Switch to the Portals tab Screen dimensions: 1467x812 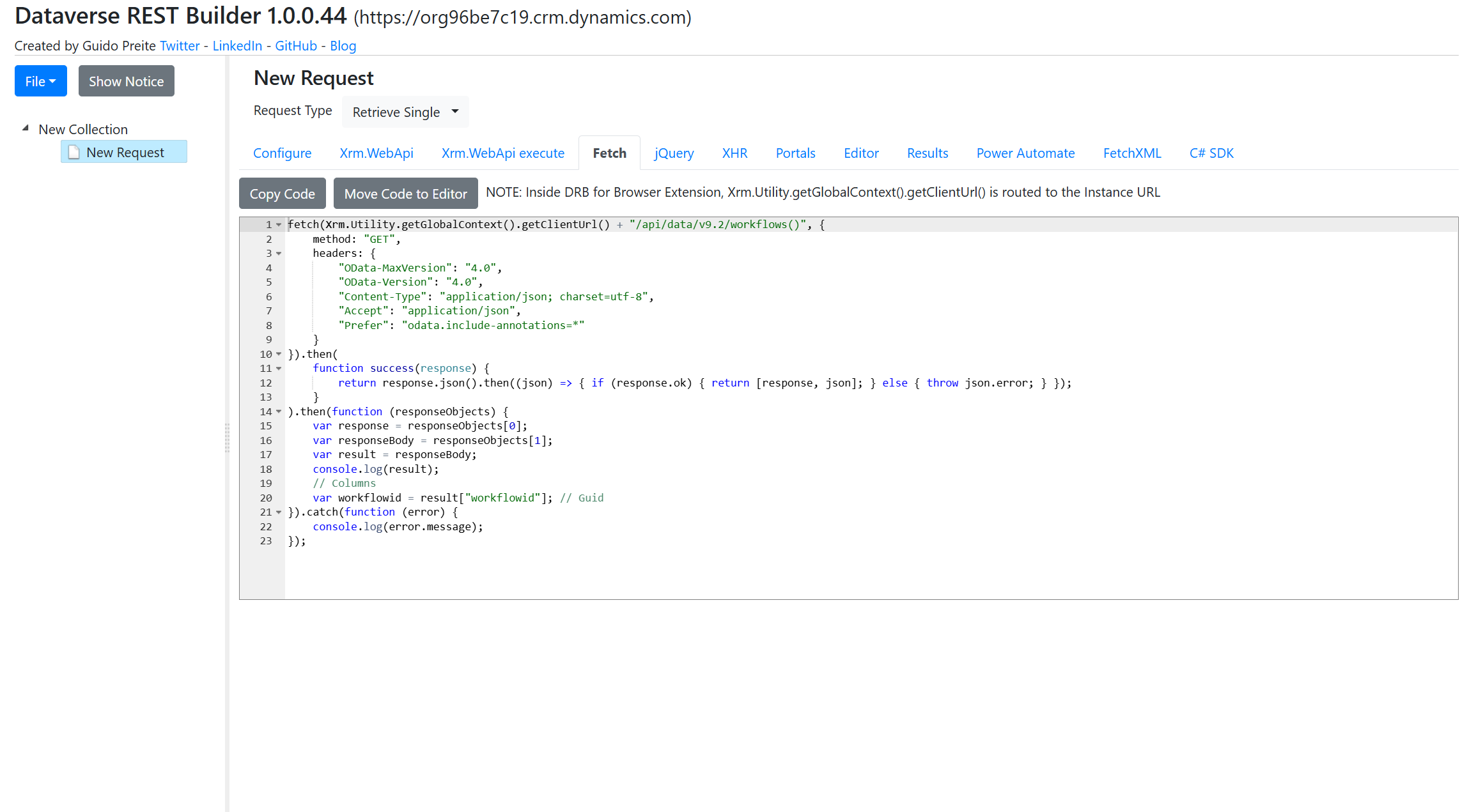(795, 153)
